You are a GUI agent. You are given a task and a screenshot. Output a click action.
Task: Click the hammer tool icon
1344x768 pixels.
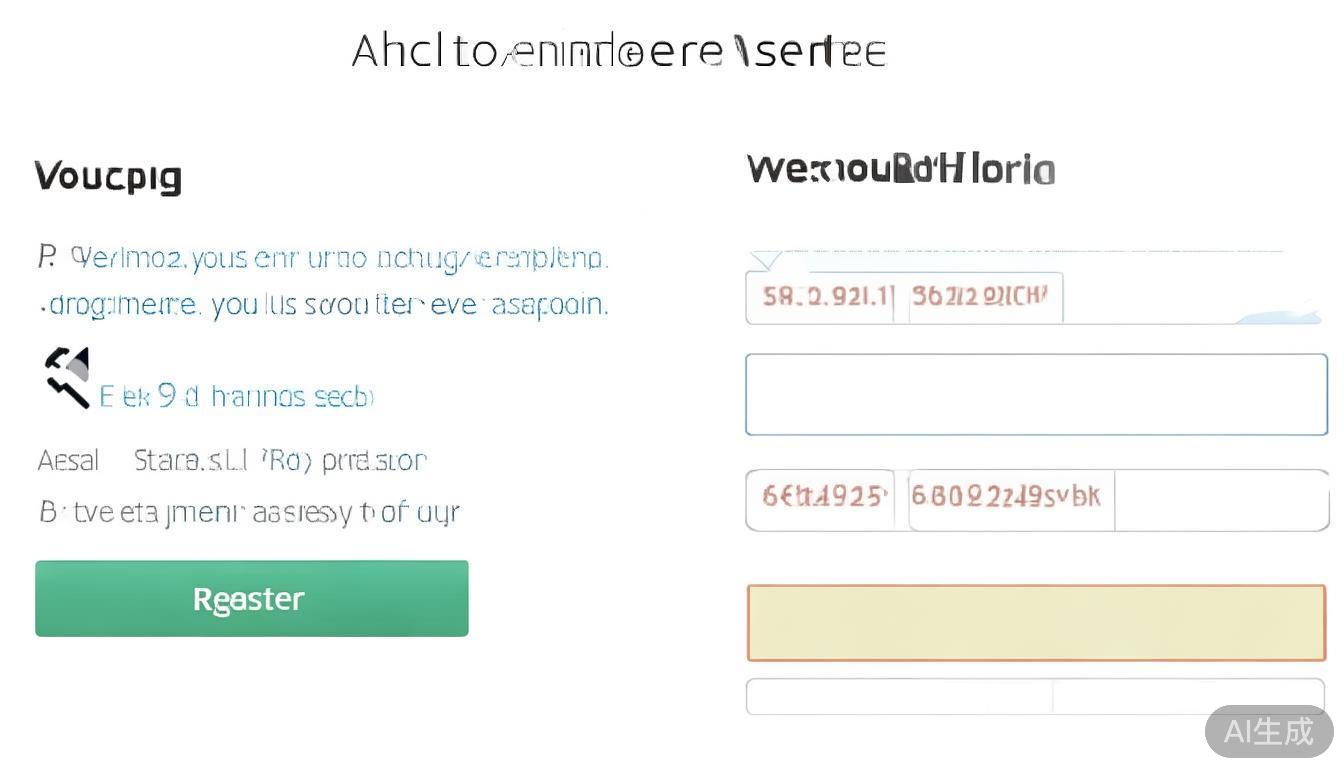[x=68, y=376]
